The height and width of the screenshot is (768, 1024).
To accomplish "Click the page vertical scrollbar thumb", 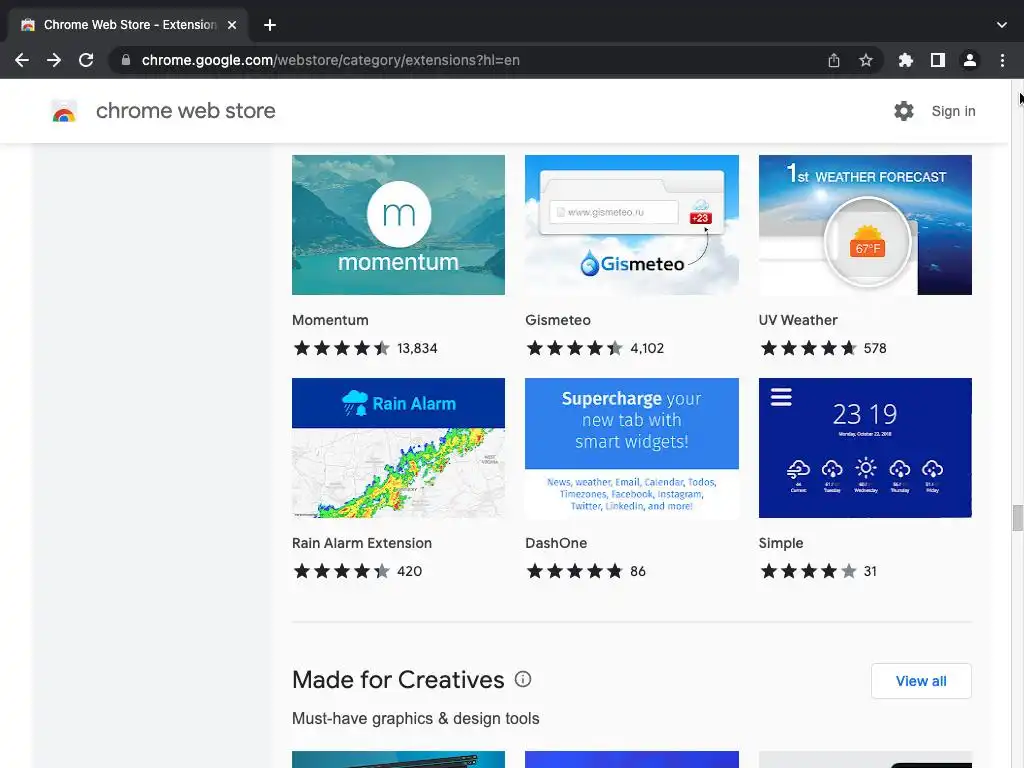I will (x=1017, y=518).
